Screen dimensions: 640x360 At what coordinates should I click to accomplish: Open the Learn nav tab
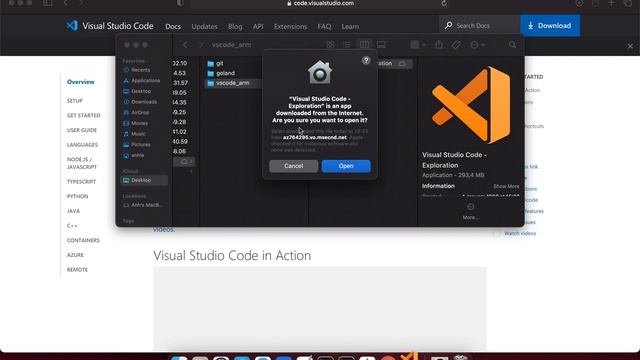coord(350,27)
